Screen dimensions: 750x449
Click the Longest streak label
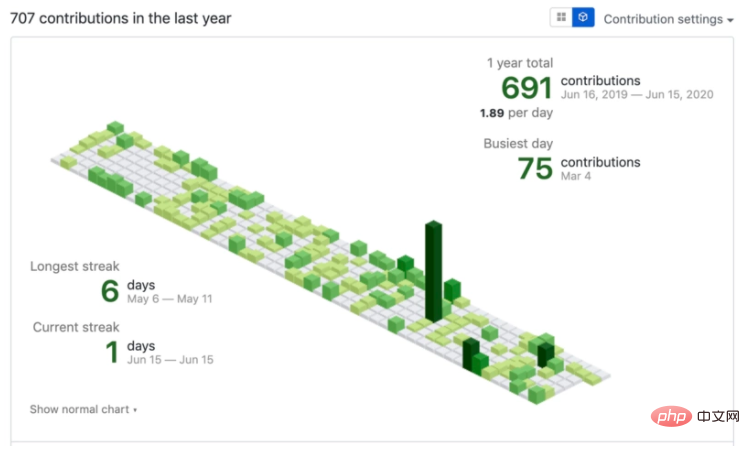(75, 266)
